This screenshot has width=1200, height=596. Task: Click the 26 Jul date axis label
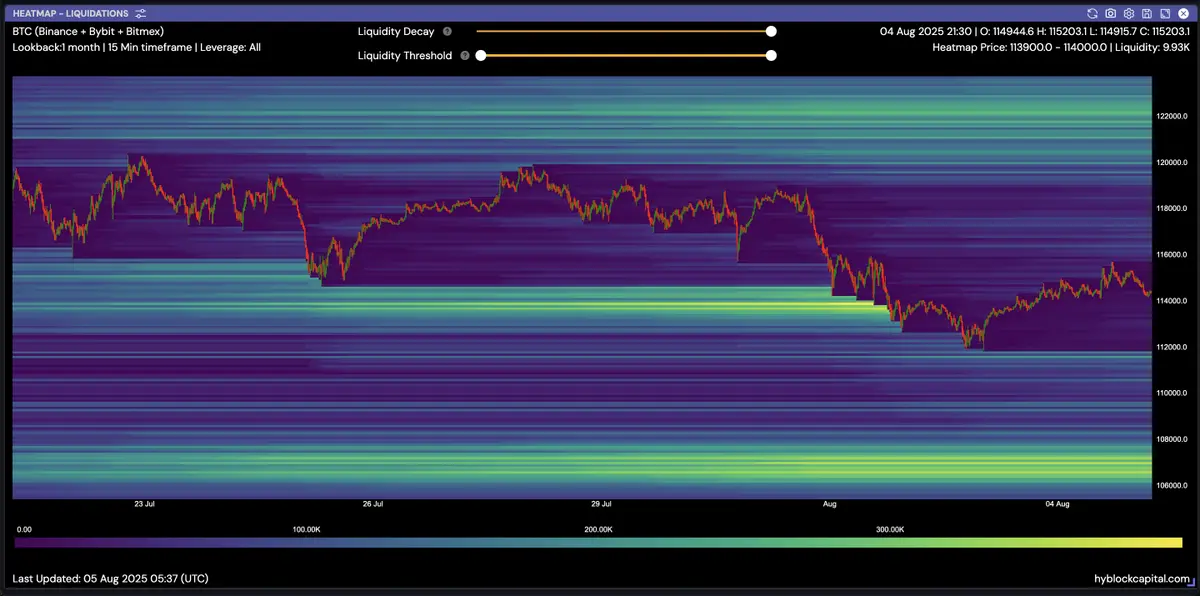[372, 504]
